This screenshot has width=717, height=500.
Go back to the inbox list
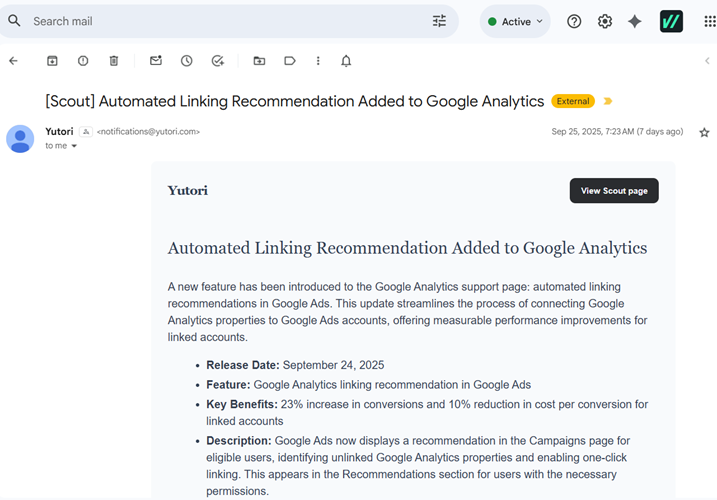14,61
